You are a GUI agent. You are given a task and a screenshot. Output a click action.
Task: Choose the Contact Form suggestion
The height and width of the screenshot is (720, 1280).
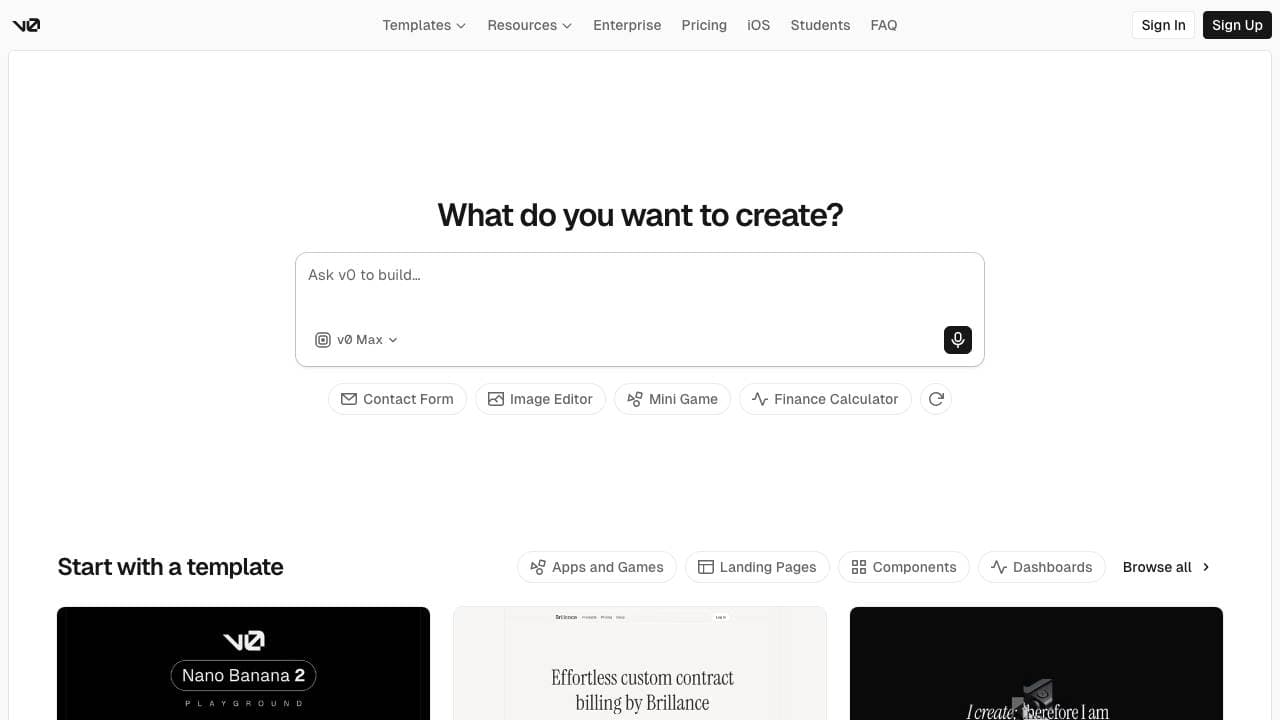coord(397,399)
